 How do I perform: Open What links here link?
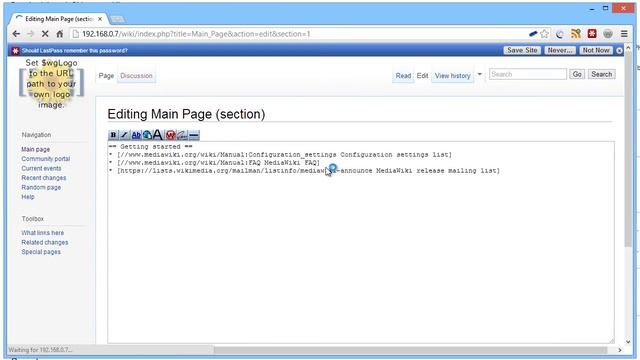pyautogui.click(x=42, y=233)
